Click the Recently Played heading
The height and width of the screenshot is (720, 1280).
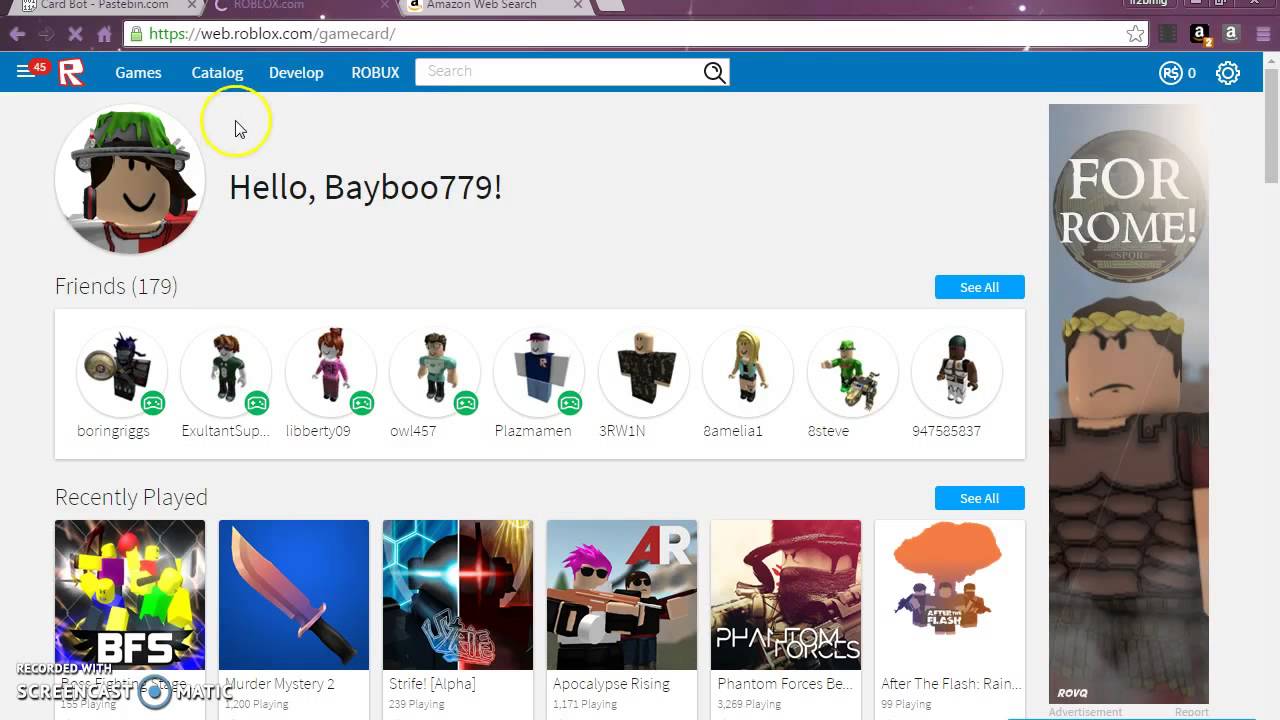tap(131, 497)
